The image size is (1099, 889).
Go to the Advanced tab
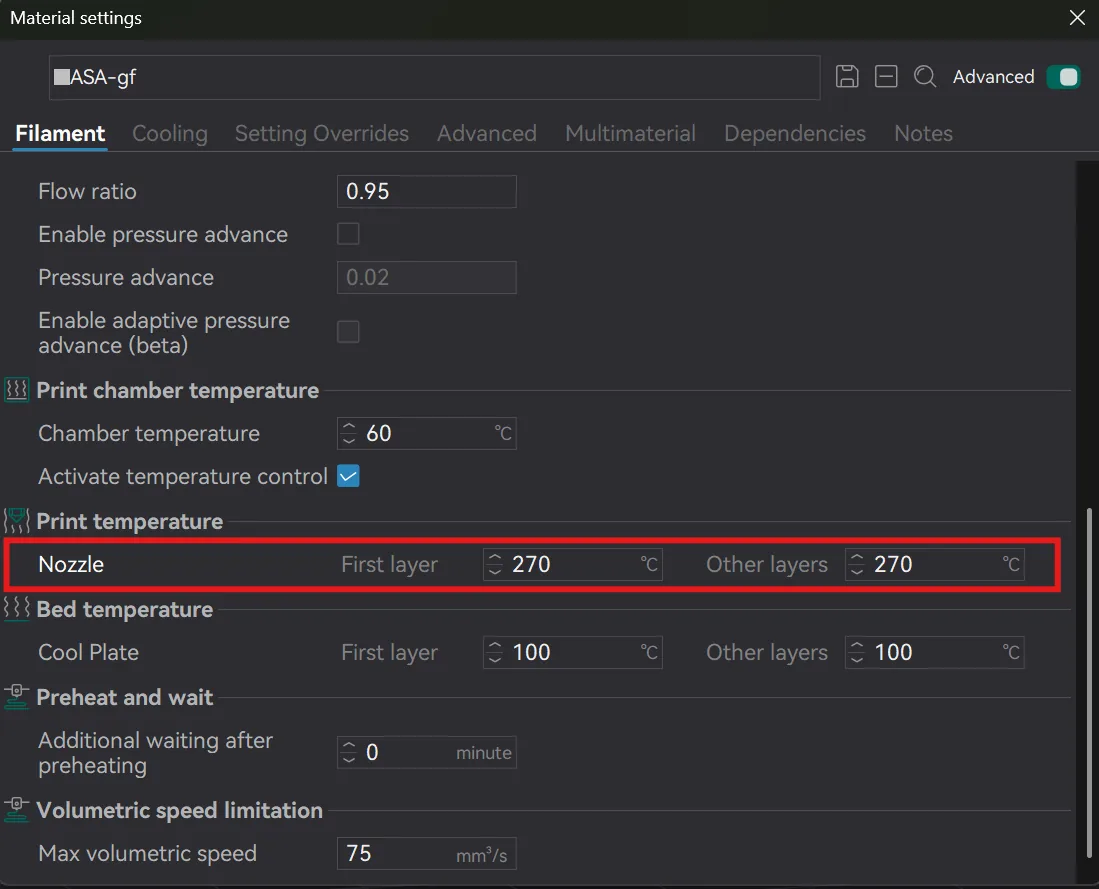click(x=487, y=133)
